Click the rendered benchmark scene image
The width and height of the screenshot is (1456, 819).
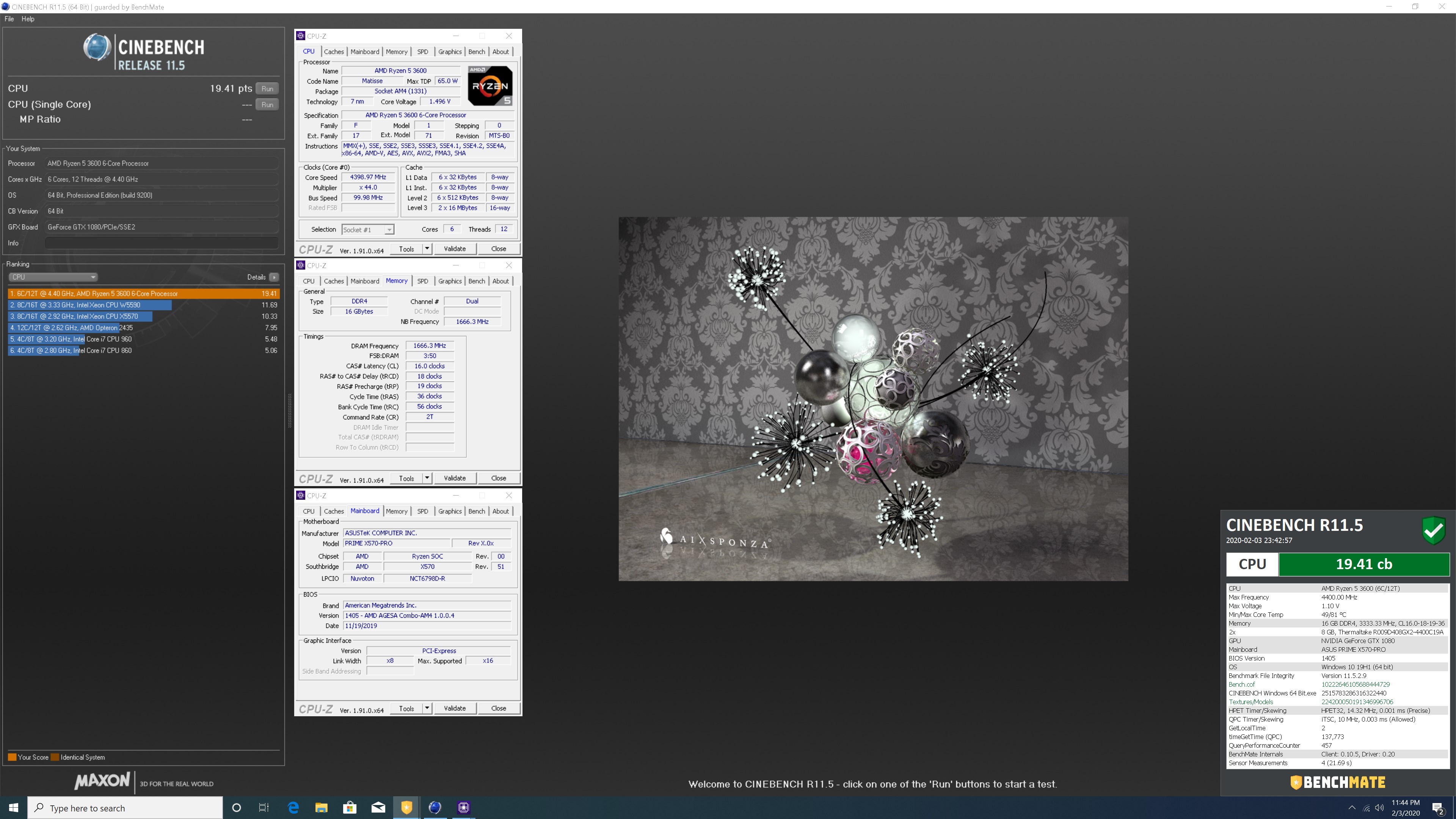pyautogui.click(x=873, y=399)
